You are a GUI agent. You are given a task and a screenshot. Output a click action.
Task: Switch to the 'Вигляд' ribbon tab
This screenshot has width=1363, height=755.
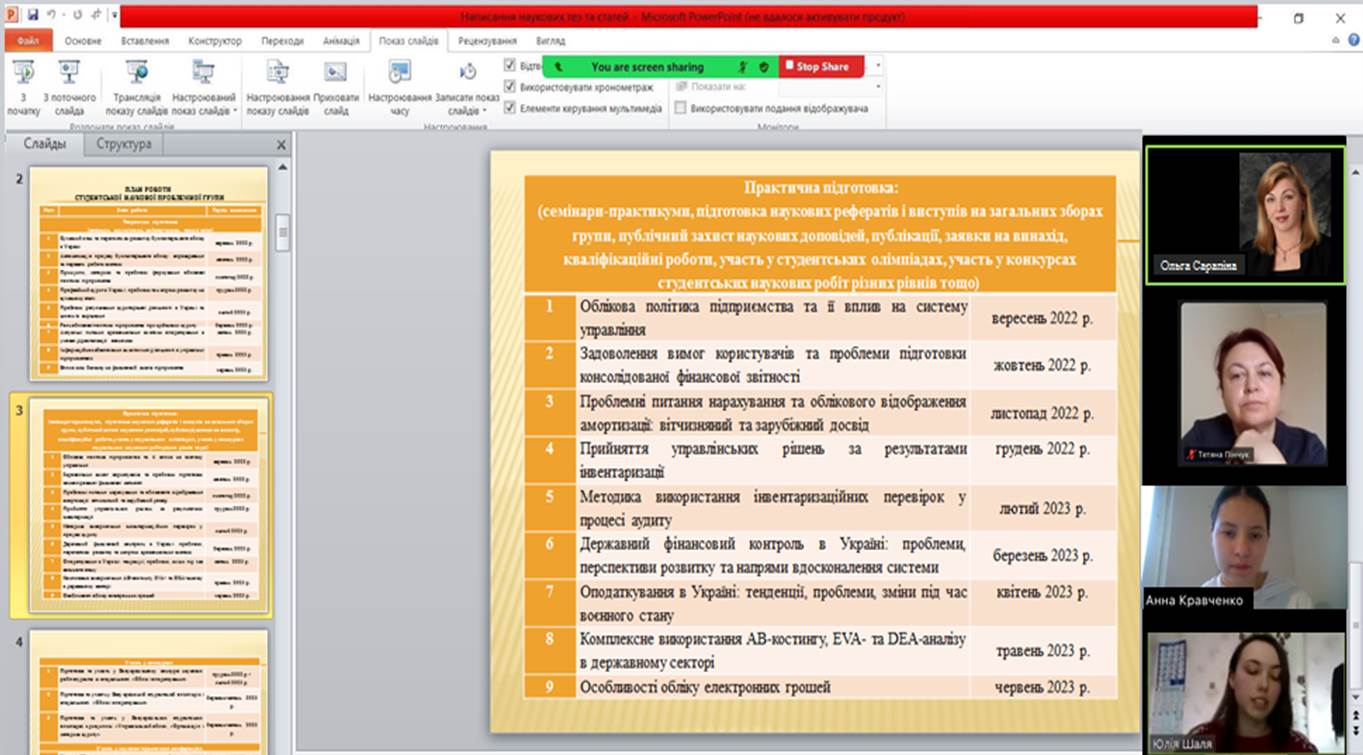(x=550, y=41)
